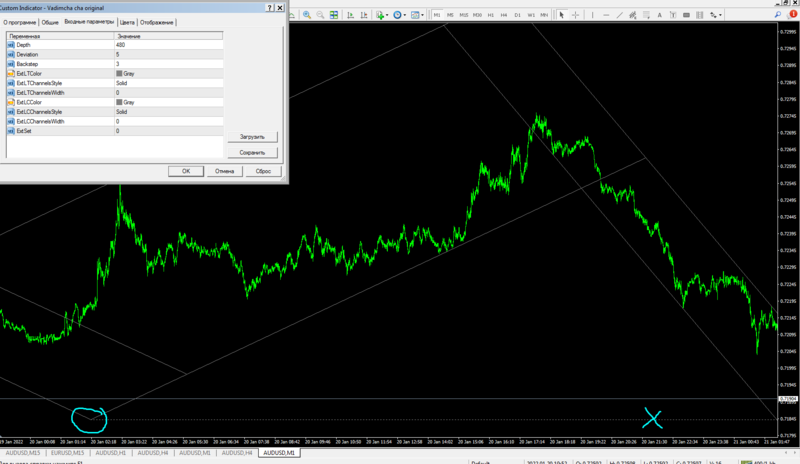Click the Сохранить save button

pos(252,153)
